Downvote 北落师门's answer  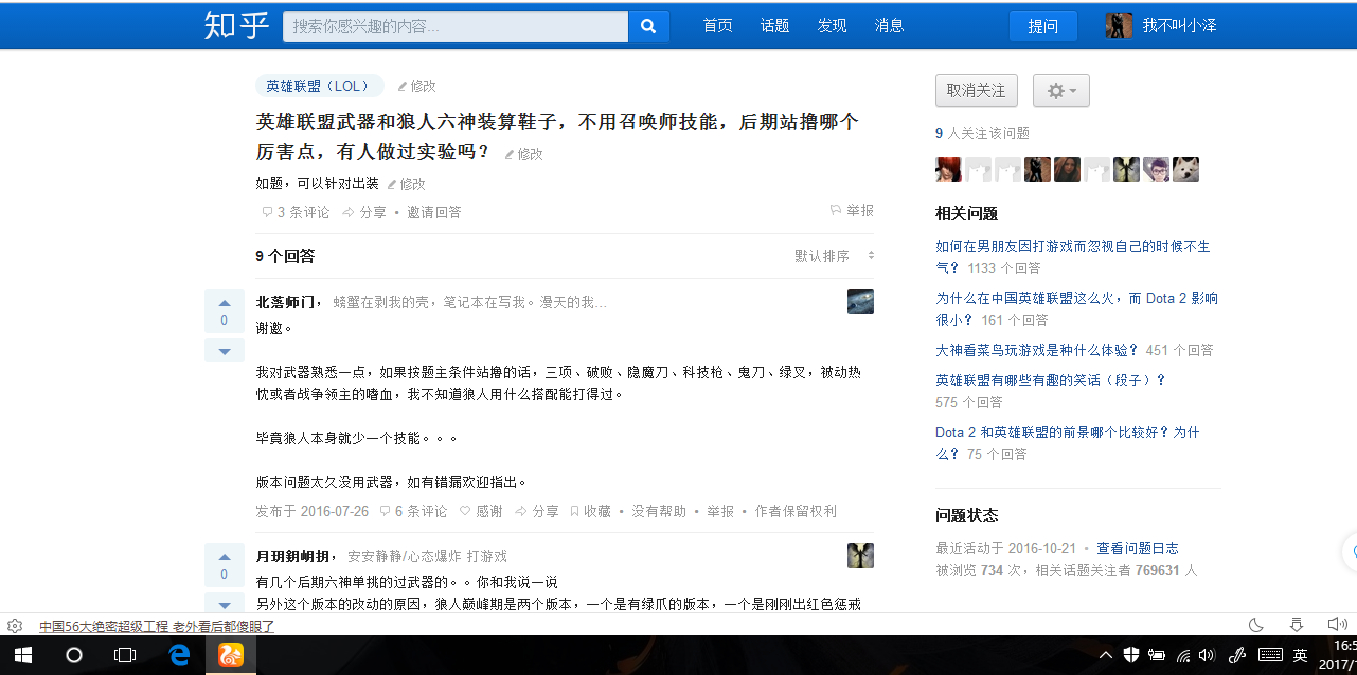click(x=224, y=351)
